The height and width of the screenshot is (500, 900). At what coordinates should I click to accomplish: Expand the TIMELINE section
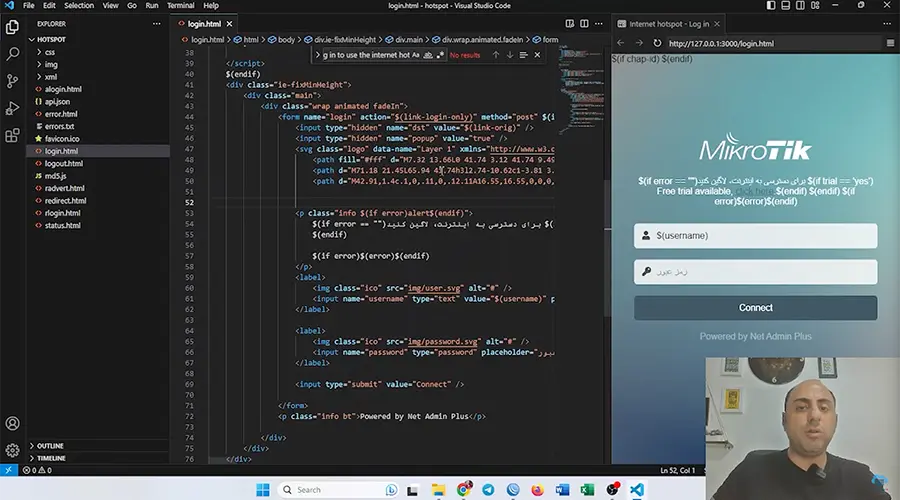[98, 458]
